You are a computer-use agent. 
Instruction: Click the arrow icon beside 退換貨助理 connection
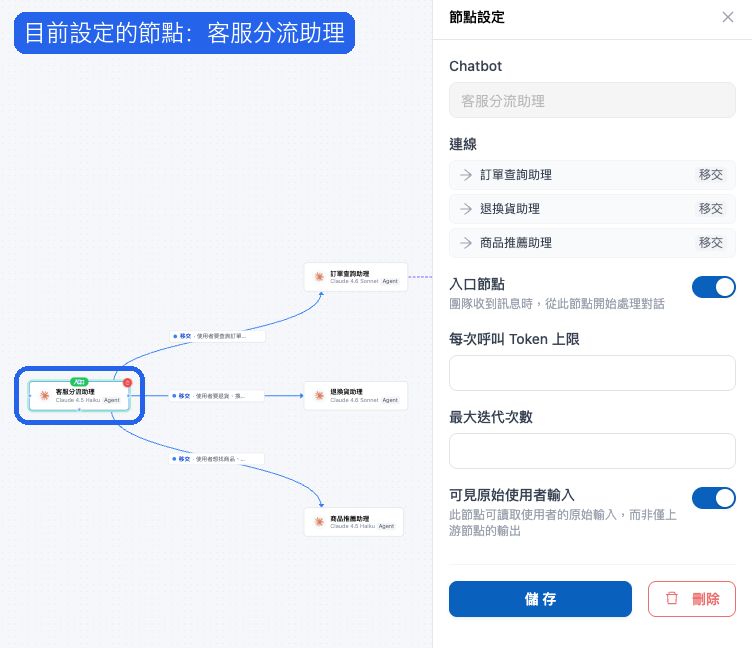pos(466,209)
